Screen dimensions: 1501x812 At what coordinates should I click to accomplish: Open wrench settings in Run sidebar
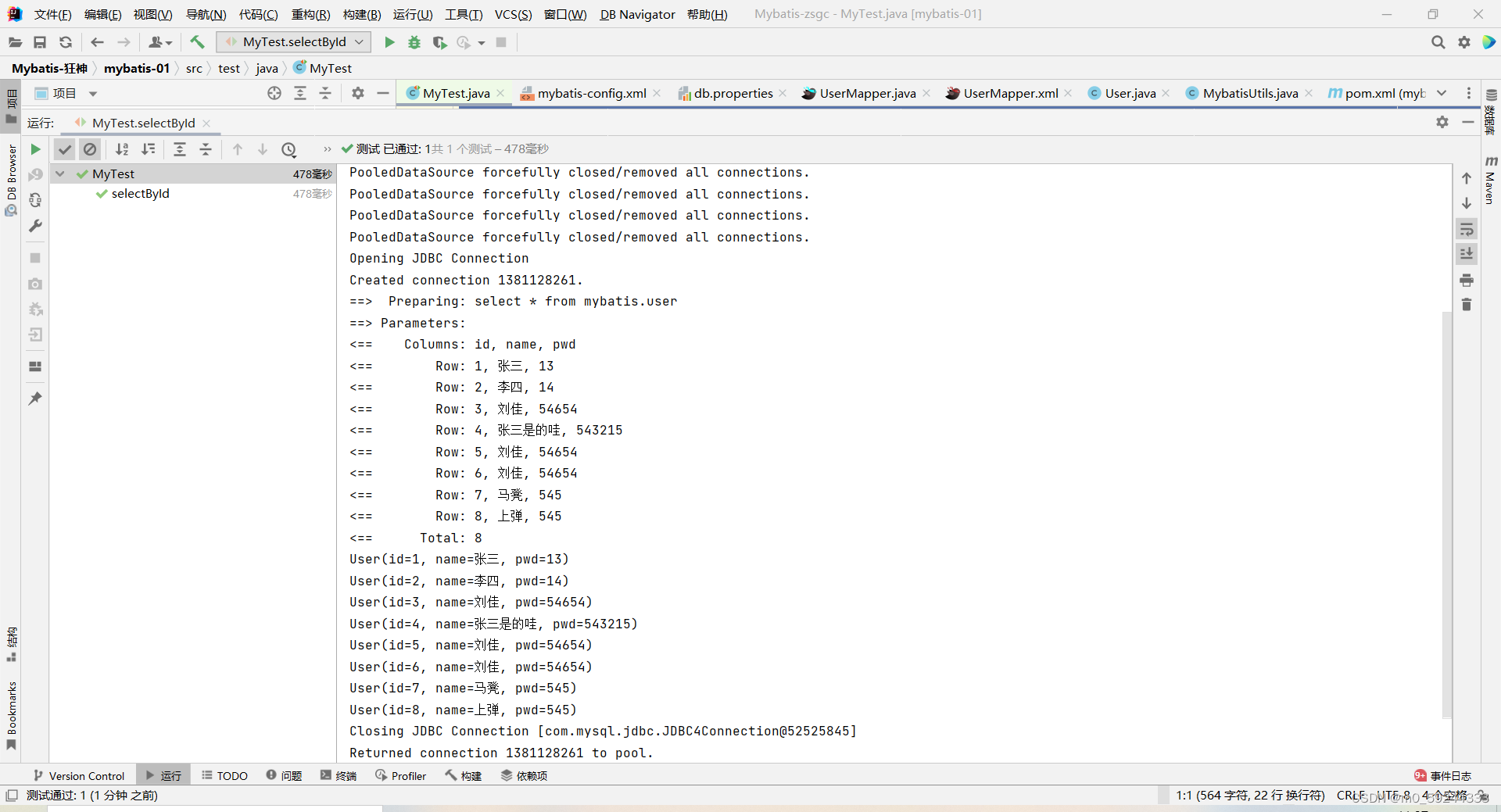tap(35, 226)
